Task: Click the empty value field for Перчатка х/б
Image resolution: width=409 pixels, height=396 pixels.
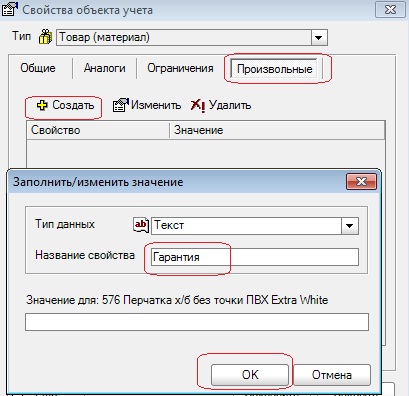Action: [197, 322]
